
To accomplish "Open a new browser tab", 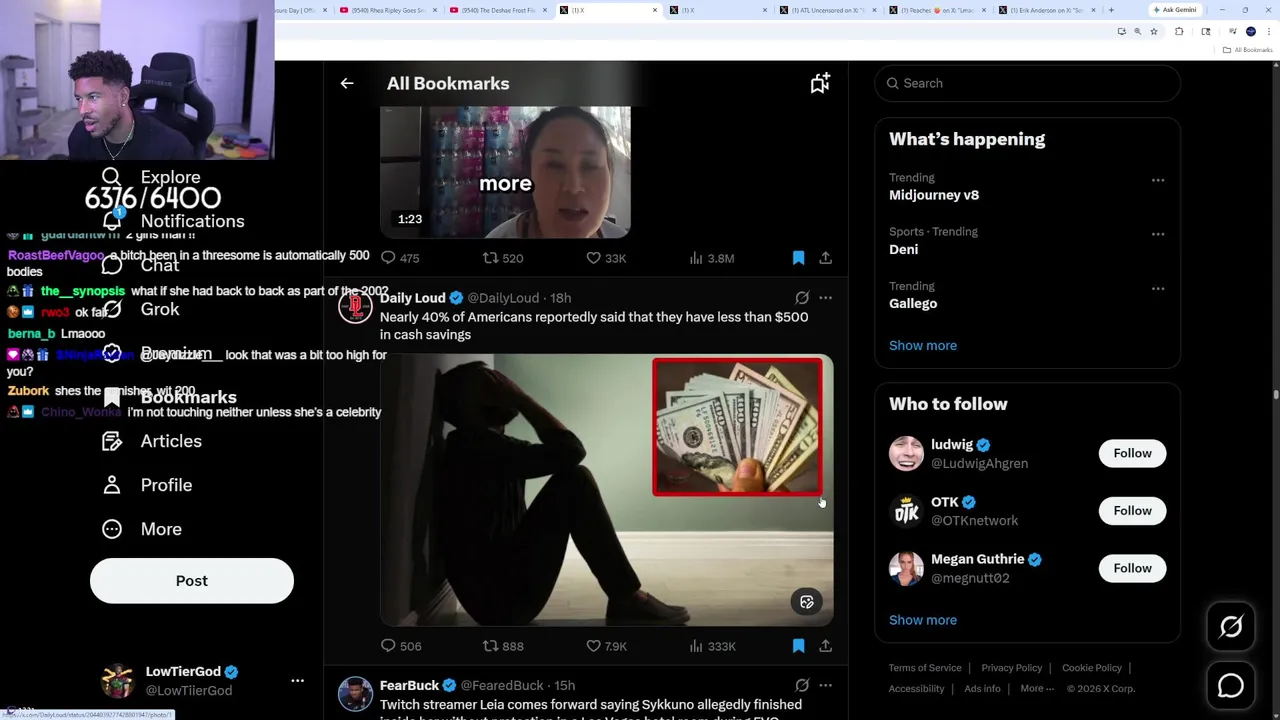I will click(x=1111, y=10).
